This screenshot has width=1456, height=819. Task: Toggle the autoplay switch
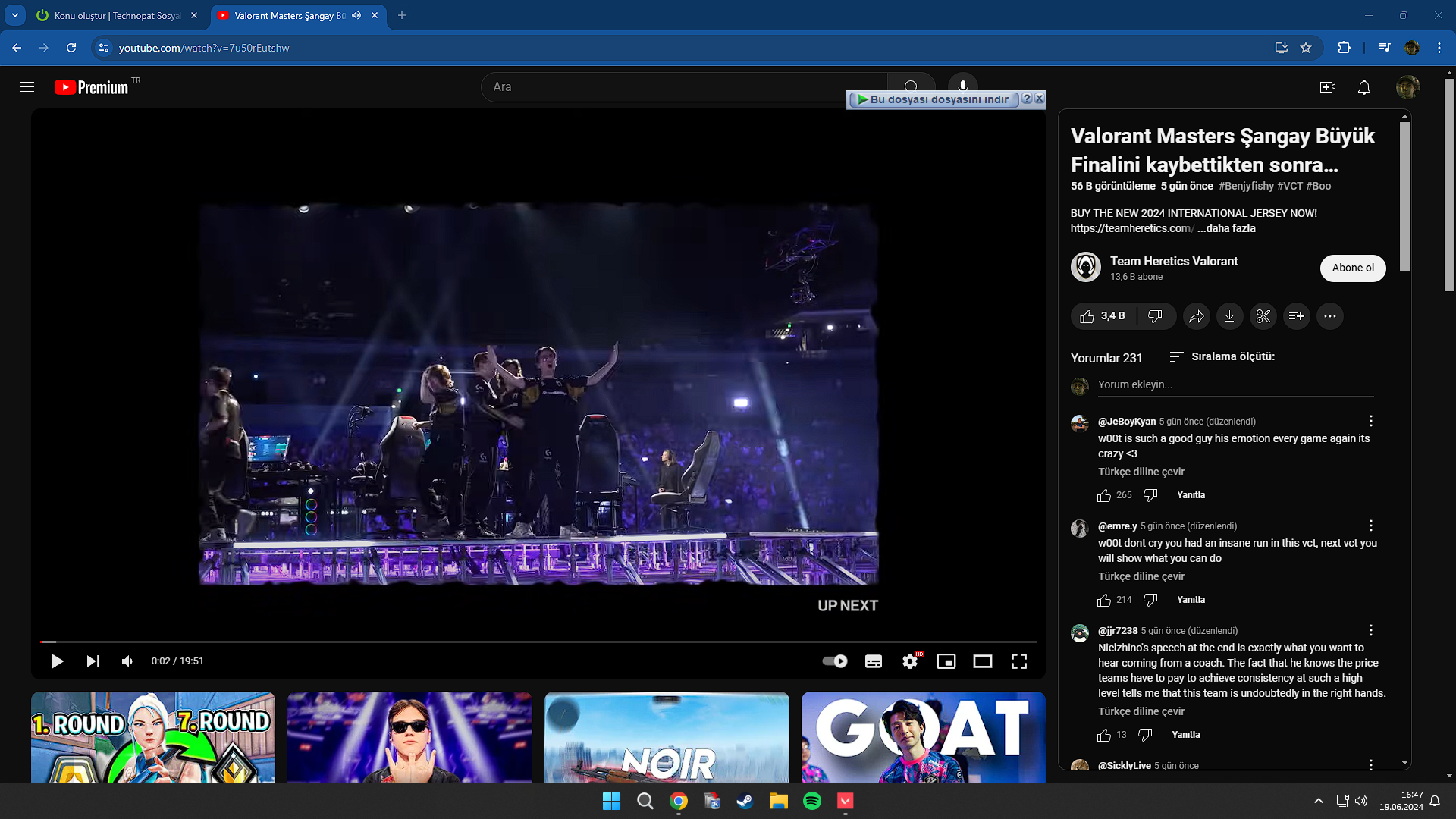tap(835, 661)
